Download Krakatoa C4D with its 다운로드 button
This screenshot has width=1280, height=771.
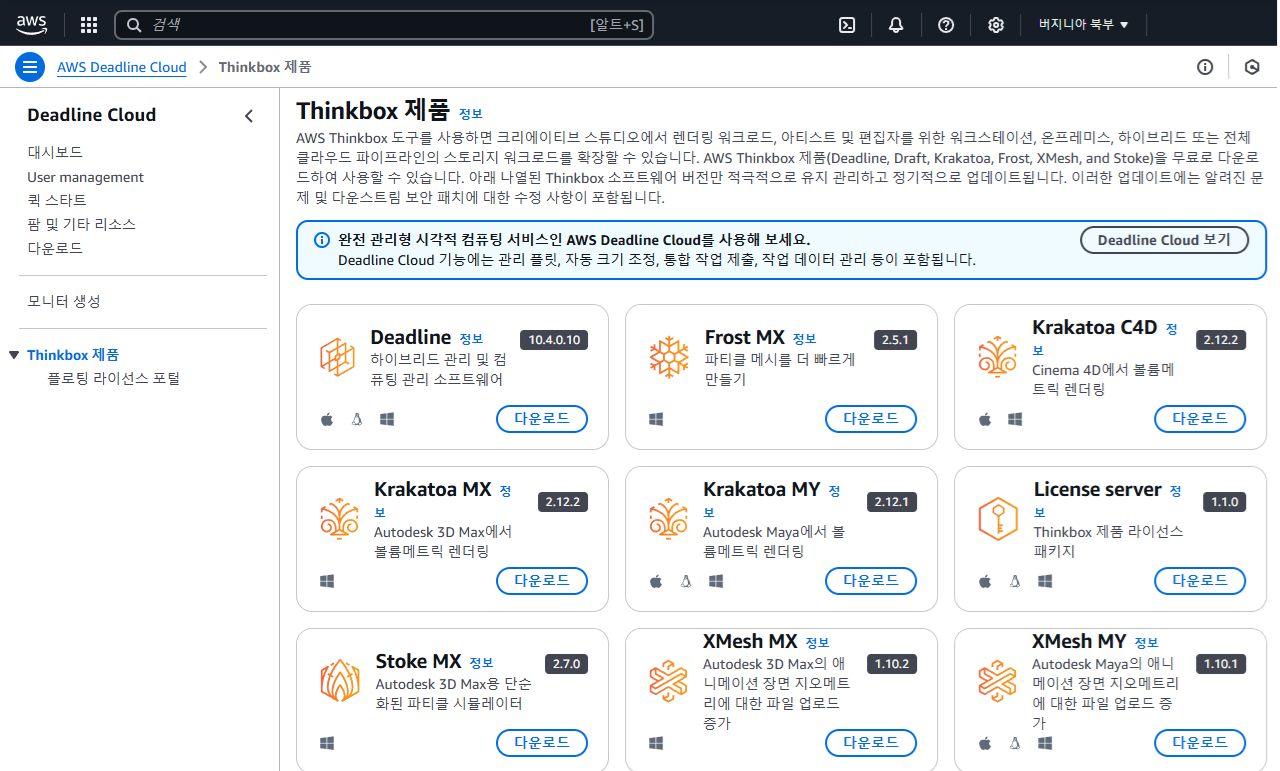click(1200, 419)
